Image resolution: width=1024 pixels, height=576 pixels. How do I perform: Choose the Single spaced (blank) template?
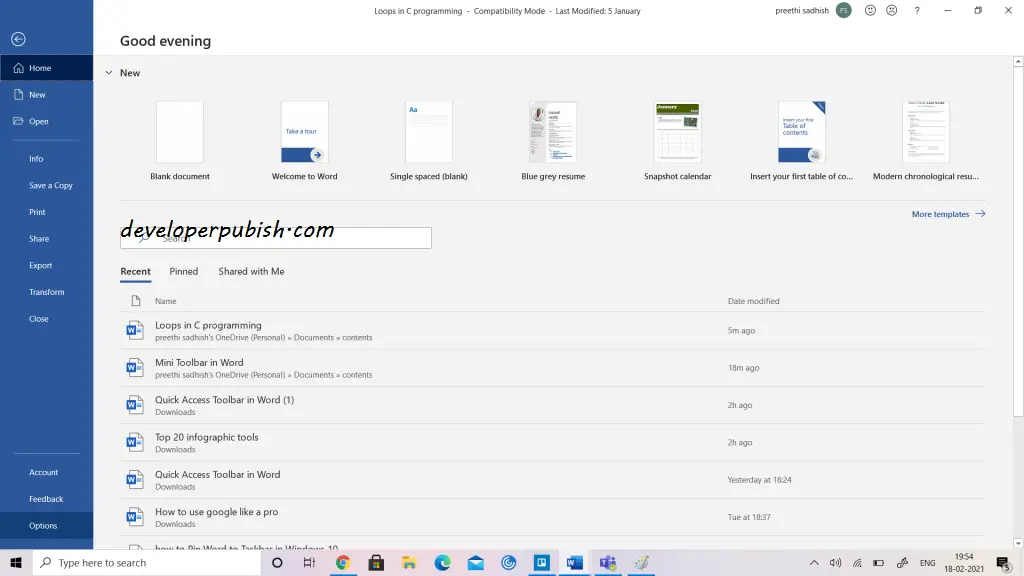click(x=428, y=141)
